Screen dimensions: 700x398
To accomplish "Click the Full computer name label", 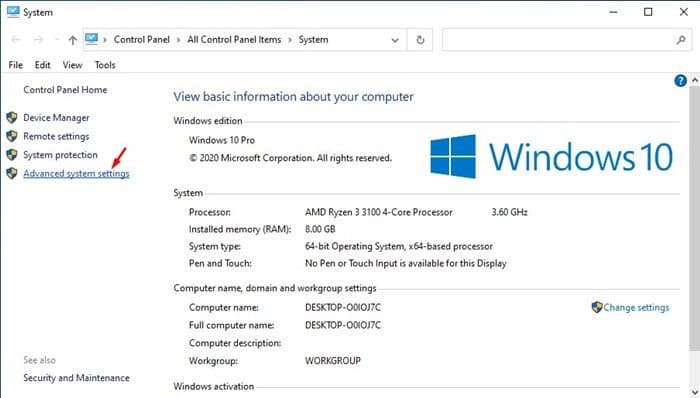I will click(x=231, y=325).
